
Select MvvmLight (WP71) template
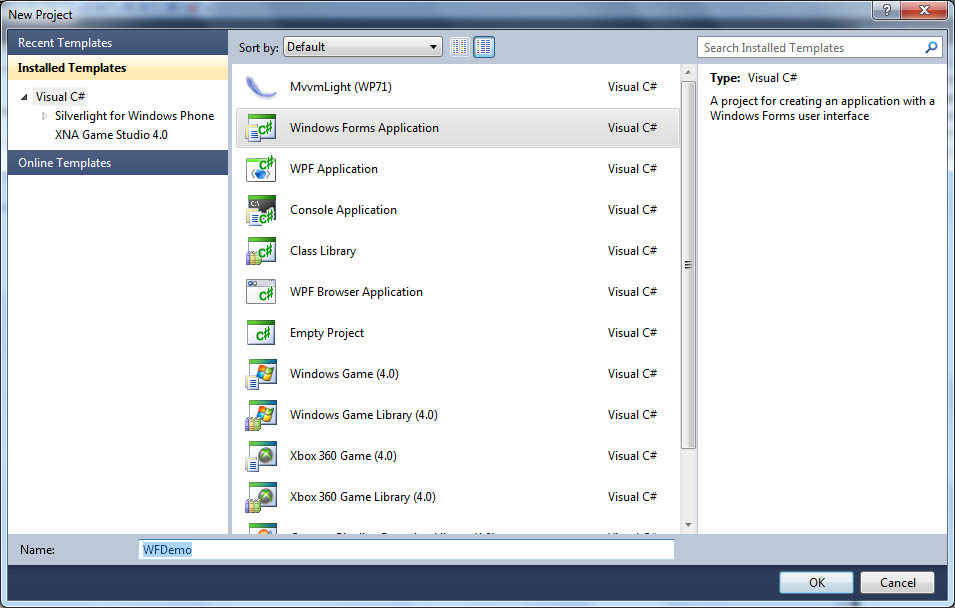coord(457,87)
